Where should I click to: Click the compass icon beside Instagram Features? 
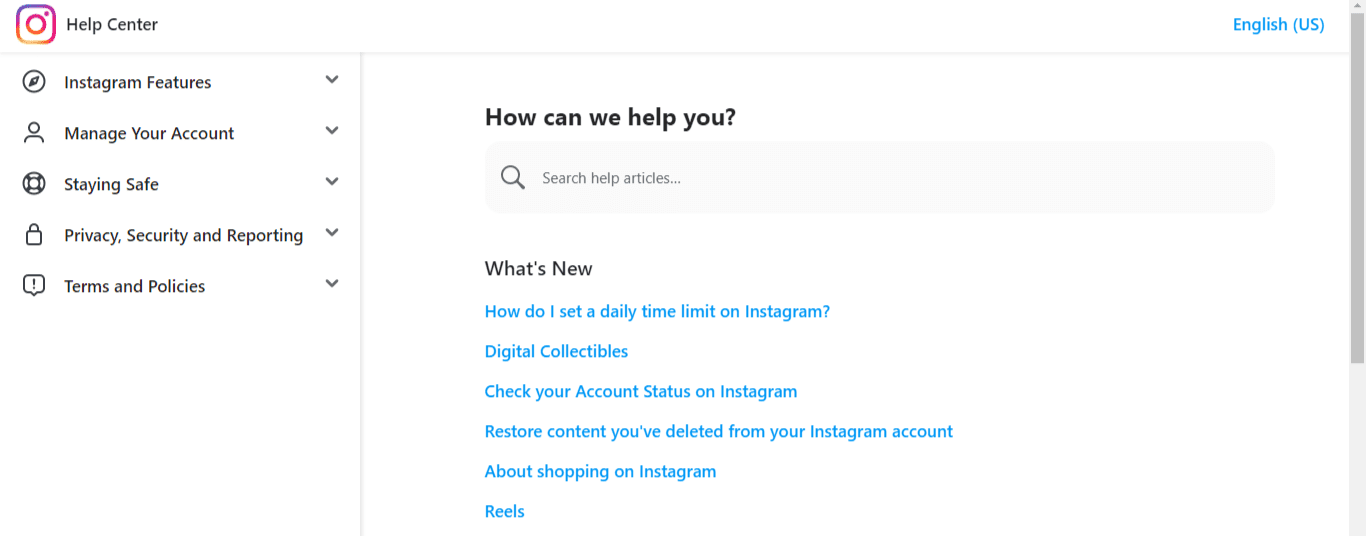(34, 82)
